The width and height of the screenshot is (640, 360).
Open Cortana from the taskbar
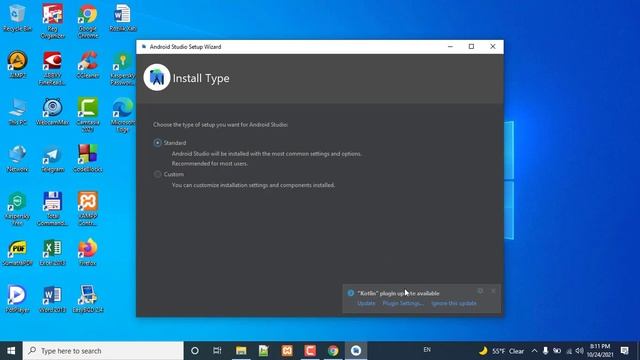195,351
